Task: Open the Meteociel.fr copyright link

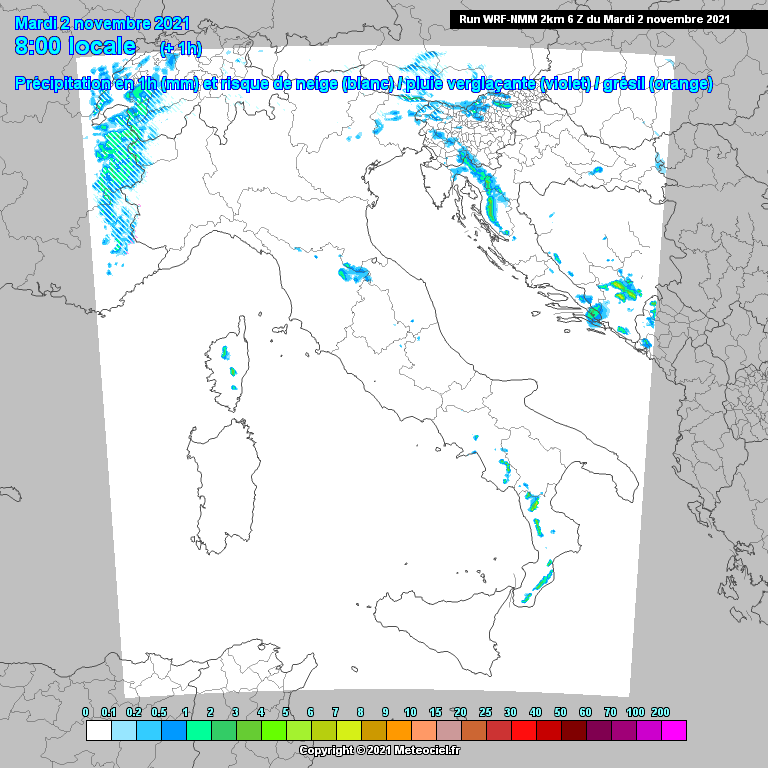Action: click(x=379, y=750)
